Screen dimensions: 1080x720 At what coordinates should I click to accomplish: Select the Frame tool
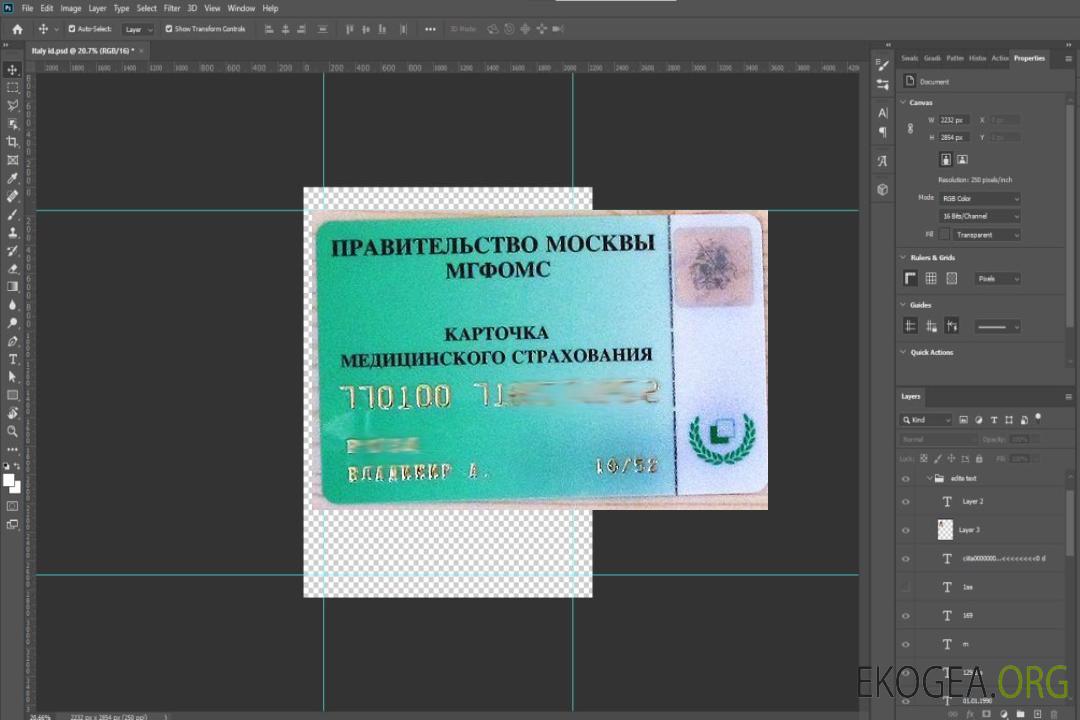pyautogui.click(x=12, y=160)
